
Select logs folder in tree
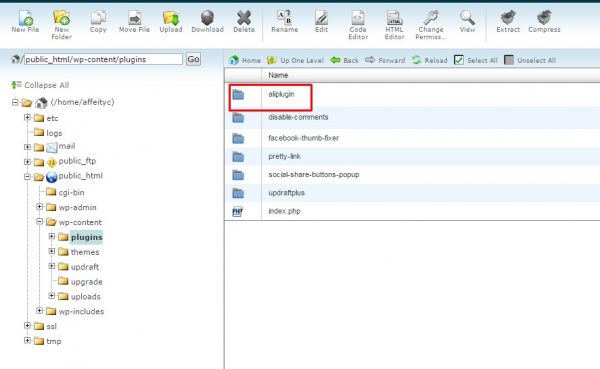(54, 133)
